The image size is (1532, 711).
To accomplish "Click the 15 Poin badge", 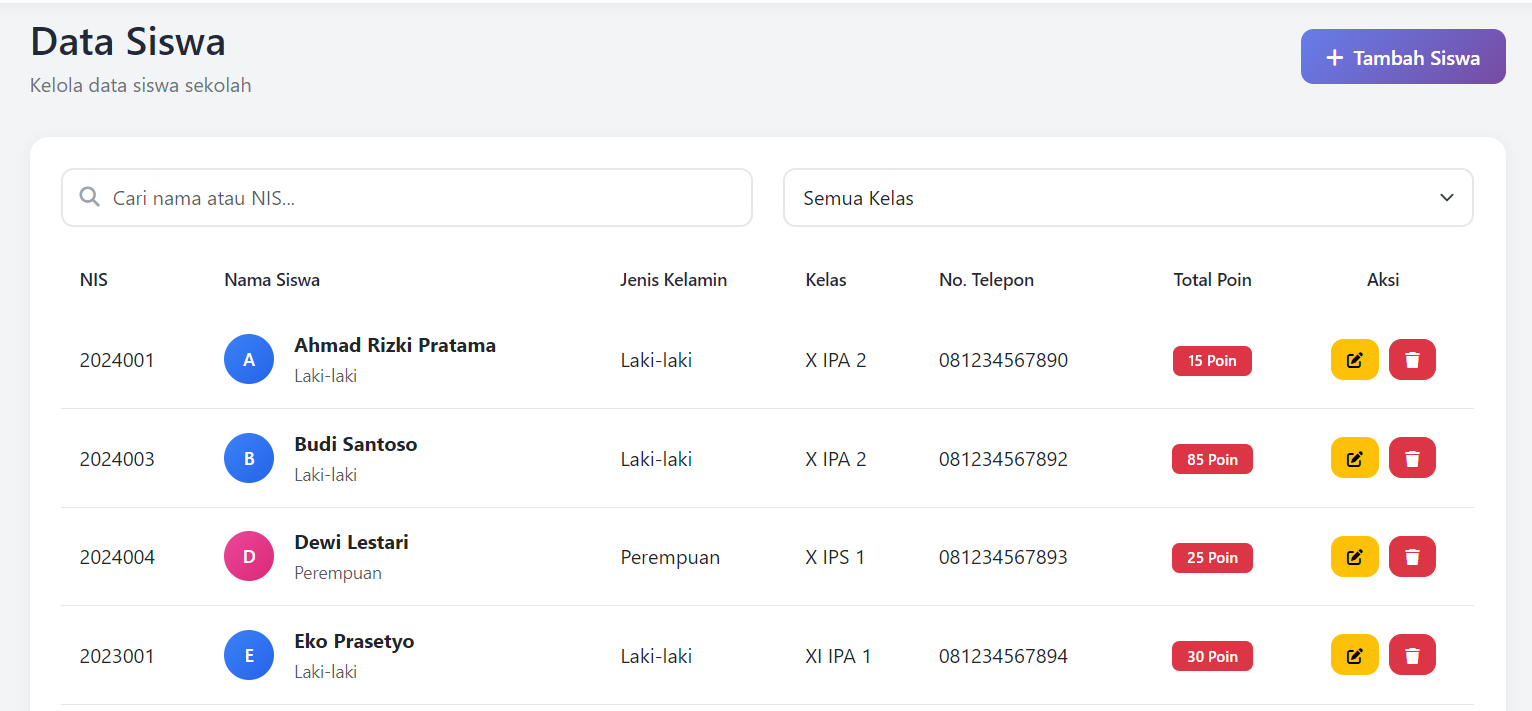I will click(x=1212, y=361).
